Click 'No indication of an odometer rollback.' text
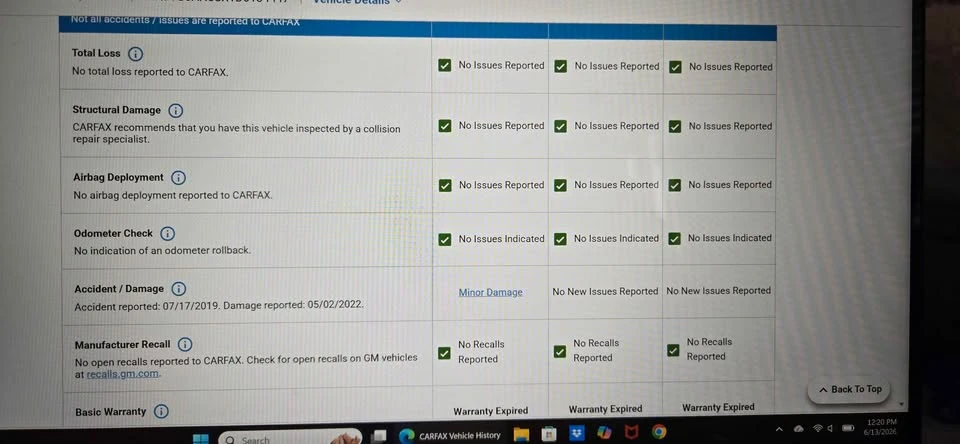This screenshot has width=960, height=444. coord(162,250)
